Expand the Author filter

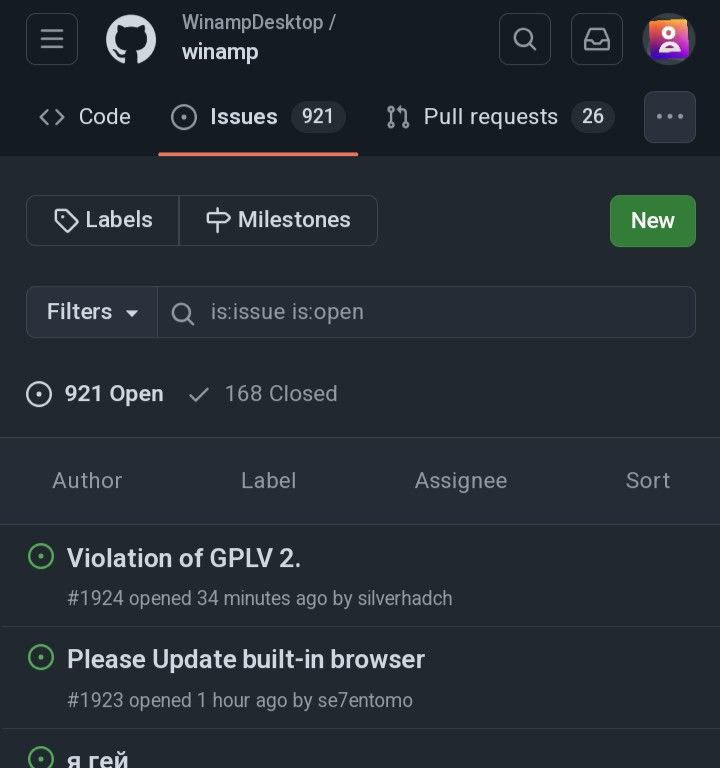tap(87, 481)
